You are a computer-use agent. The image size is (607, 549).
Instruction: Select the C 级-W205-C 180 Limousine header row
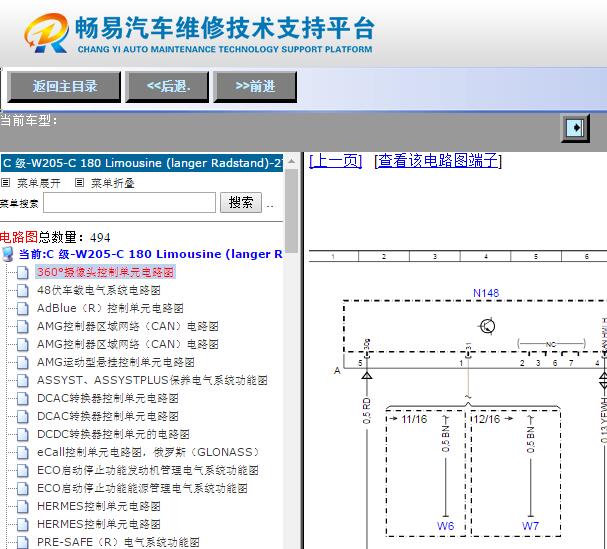coord(142,163)
